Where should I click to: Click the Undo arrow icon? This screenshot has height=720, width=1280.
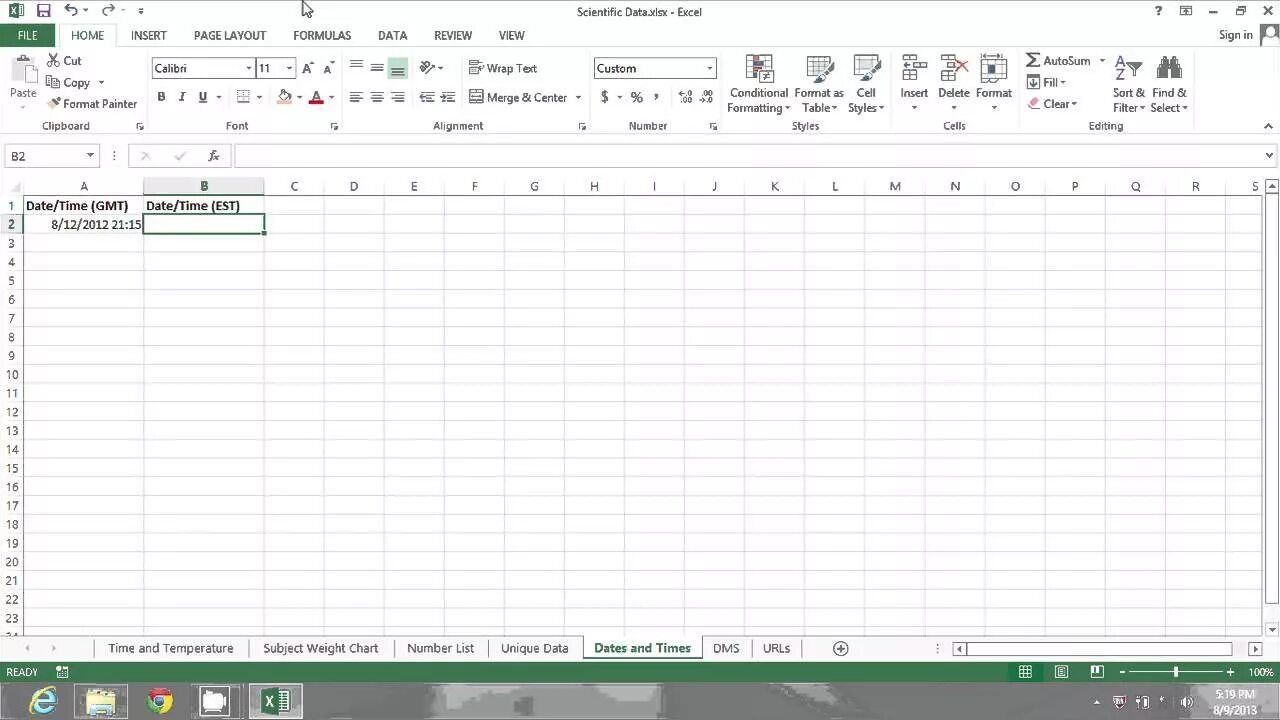click(71, 11)
